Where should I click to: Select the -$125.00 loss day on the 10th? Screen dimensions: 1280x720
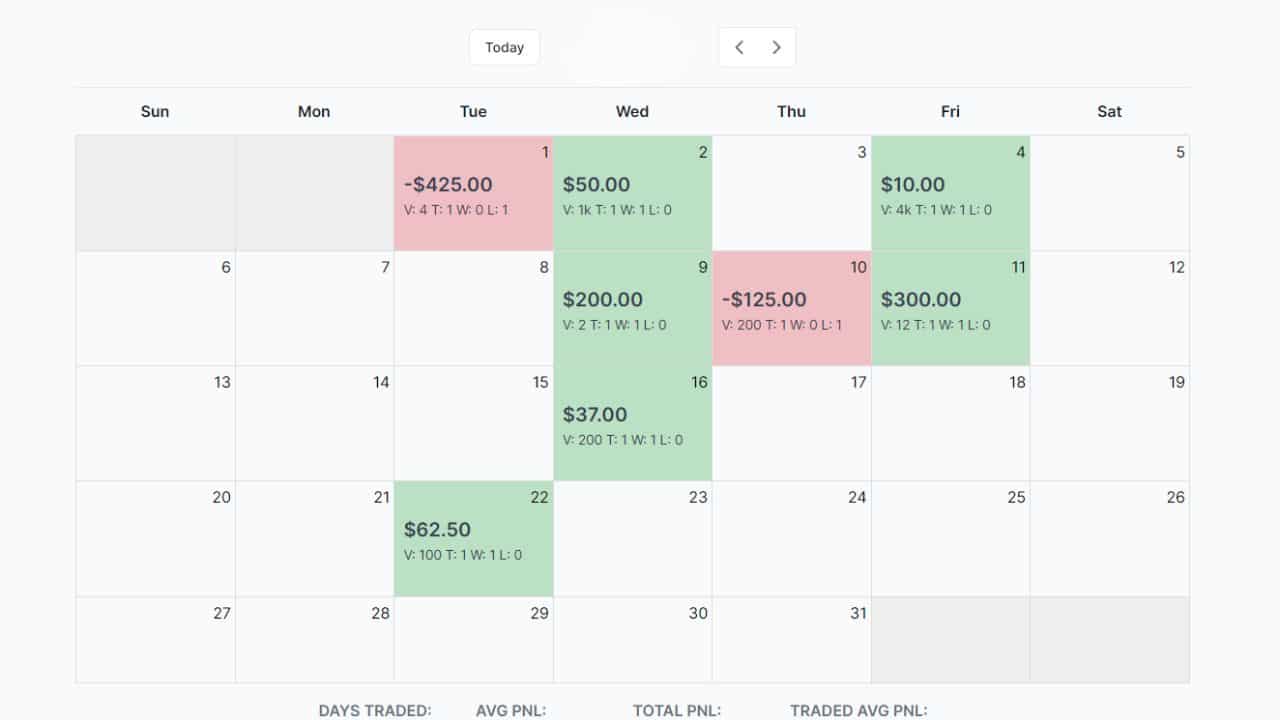tap(791, 308)
